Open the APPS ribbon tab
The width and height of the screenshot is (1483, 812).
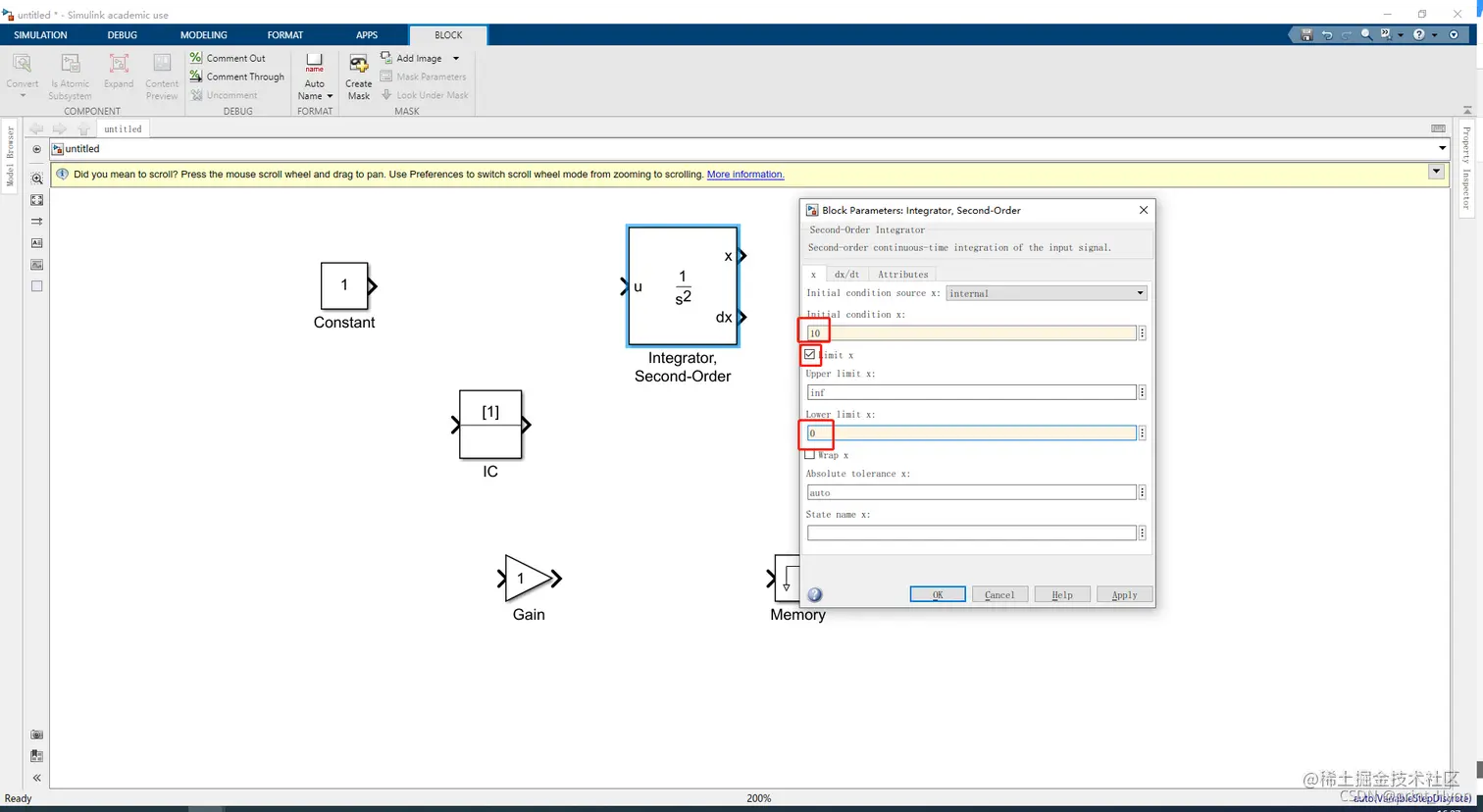pyautogui.click(x=367, y=35)
